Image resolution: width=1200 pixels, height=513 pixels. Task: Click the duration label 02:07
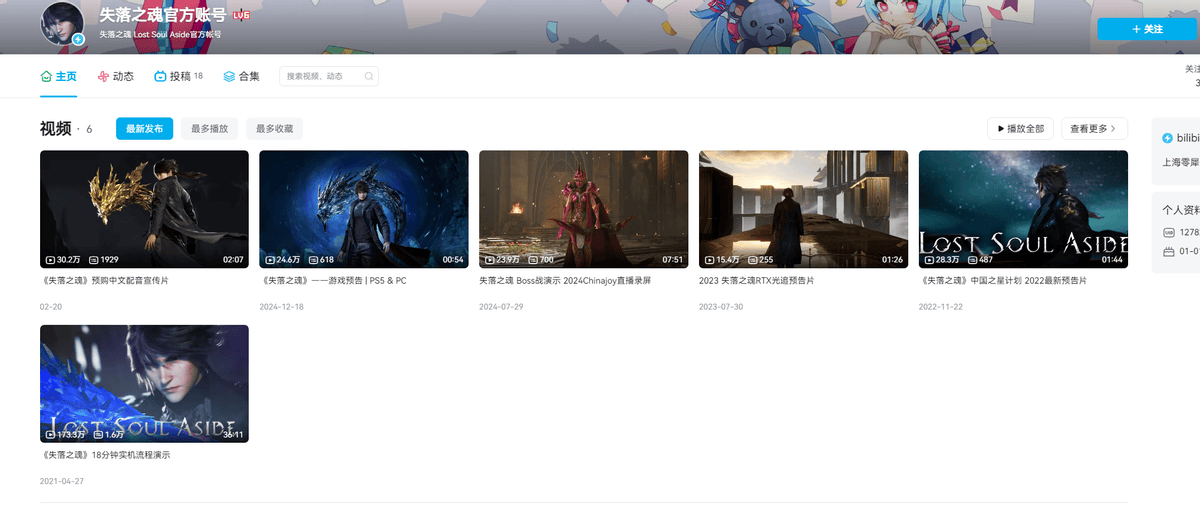coord(233,260)
